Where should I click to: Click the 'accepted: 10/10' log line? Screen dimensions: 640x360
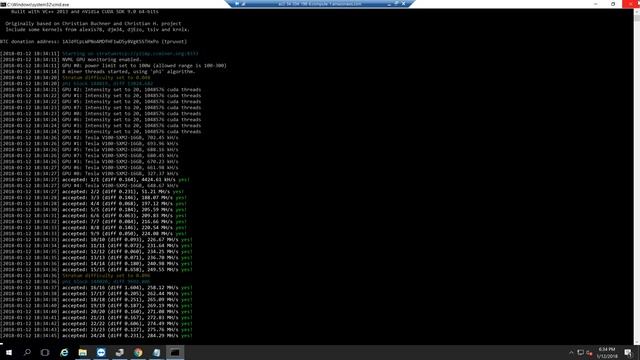[x=96, y=240]
